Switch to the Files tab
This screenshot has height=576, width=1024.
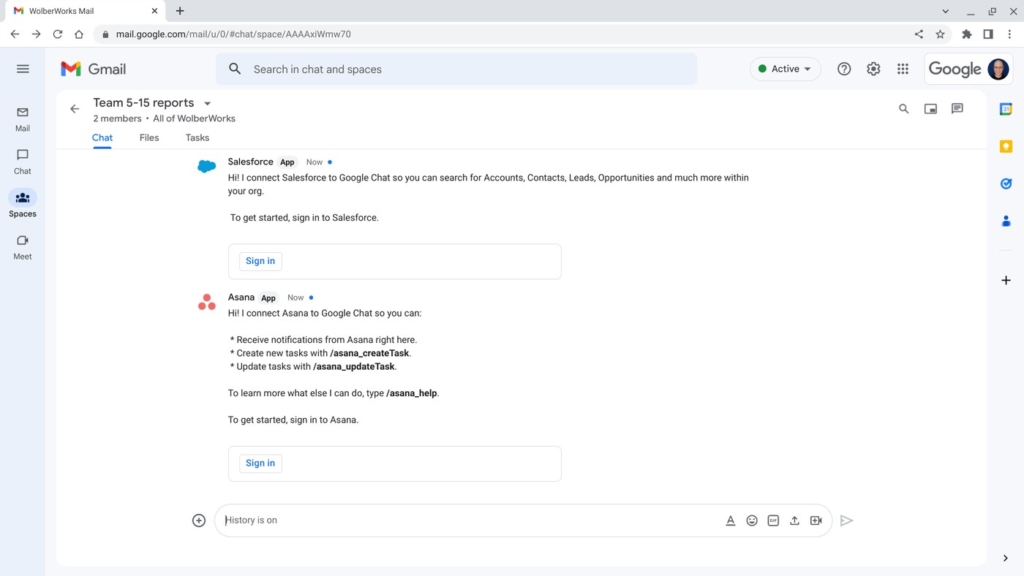click(149, 137)
